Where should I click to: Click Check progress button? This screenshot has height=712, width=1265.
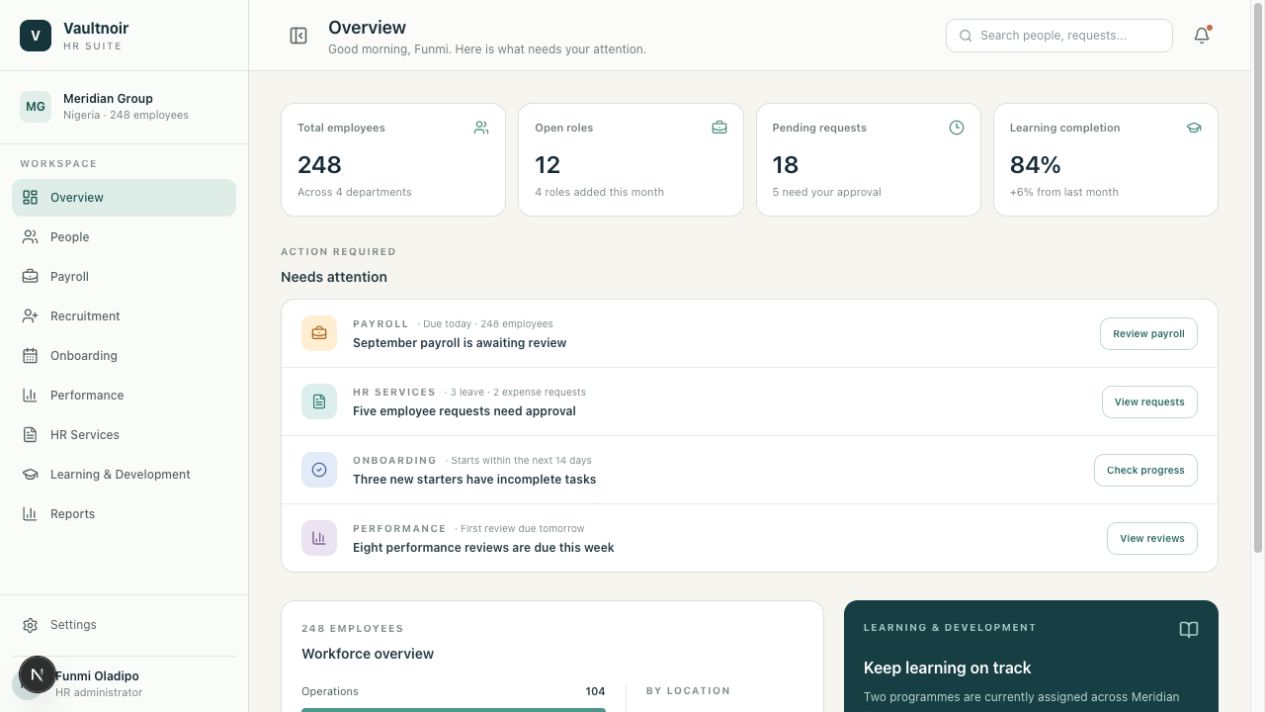1145,470
